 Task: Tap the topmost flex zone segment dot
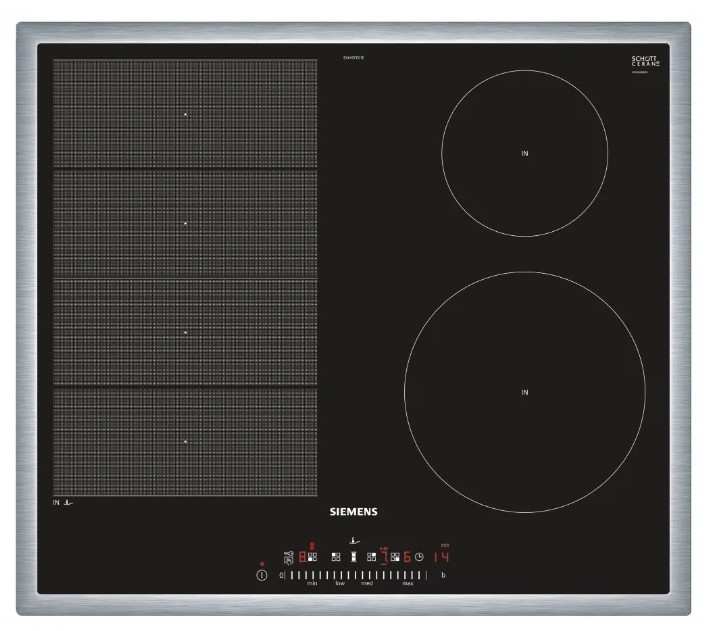click(185, 115)
